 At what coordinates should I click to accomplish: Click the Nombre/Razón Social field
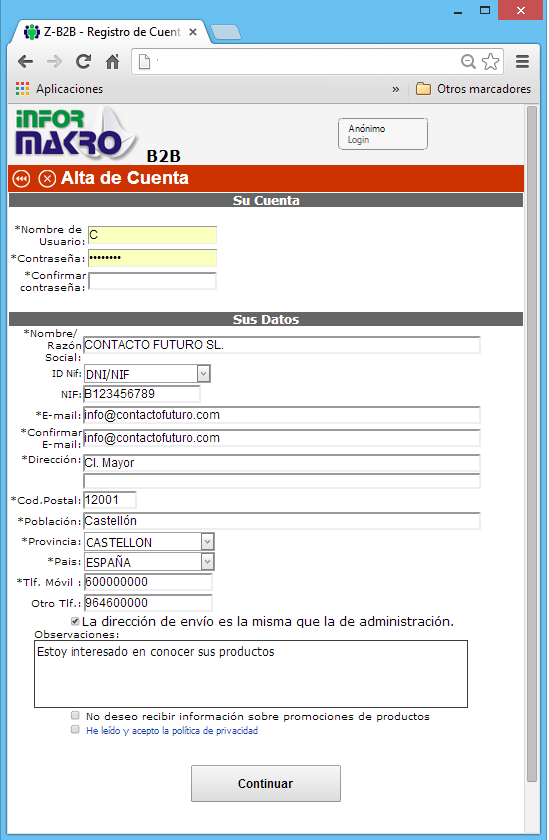282,344
